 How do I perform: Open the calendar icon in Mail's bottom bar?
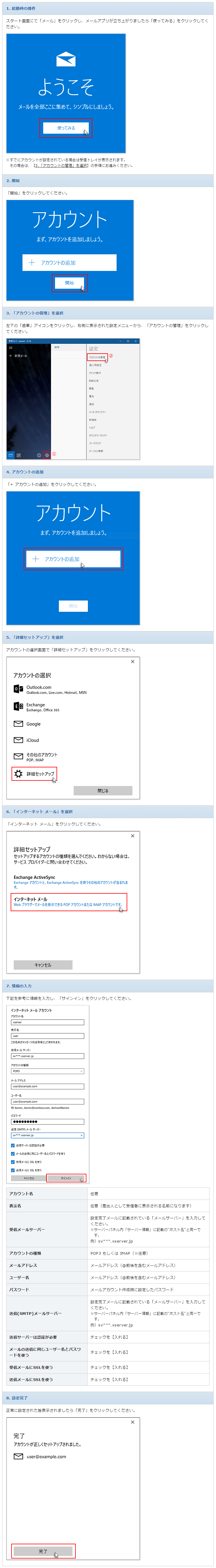pos(18,455)
